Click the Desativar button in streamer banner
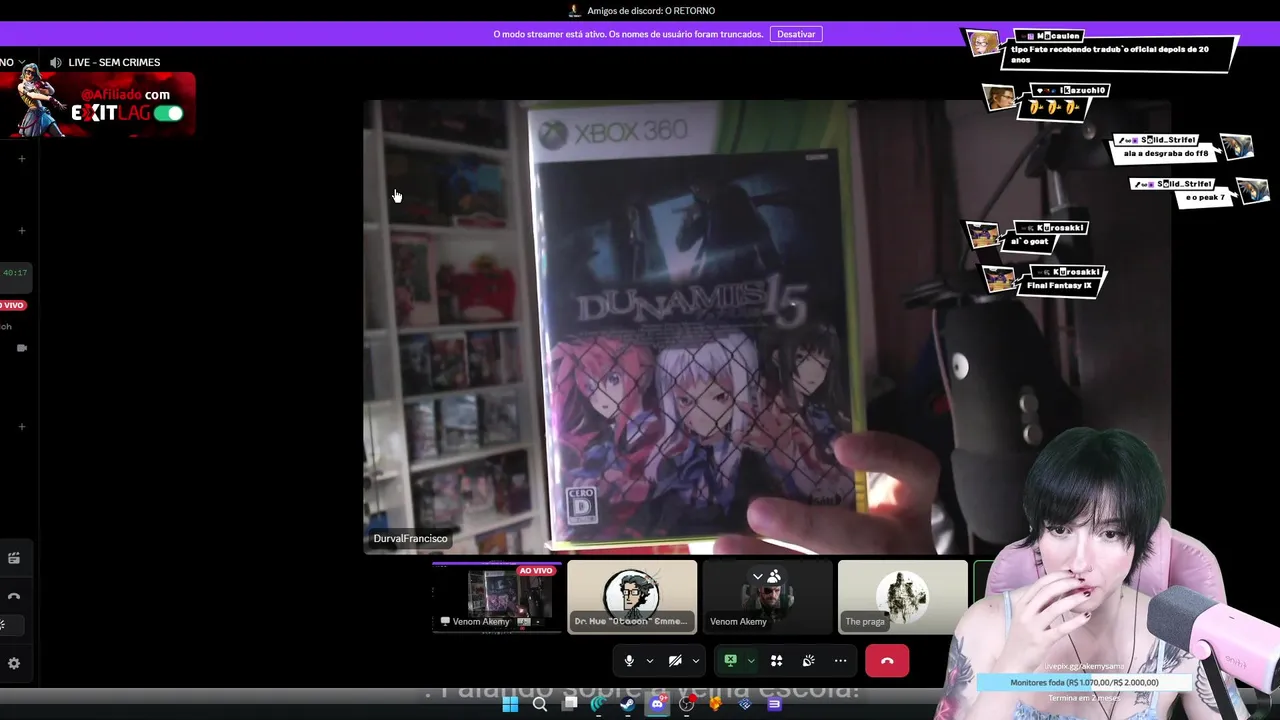Image resolution: width=1280 pixels, height=720 pixels. point(796,34)
